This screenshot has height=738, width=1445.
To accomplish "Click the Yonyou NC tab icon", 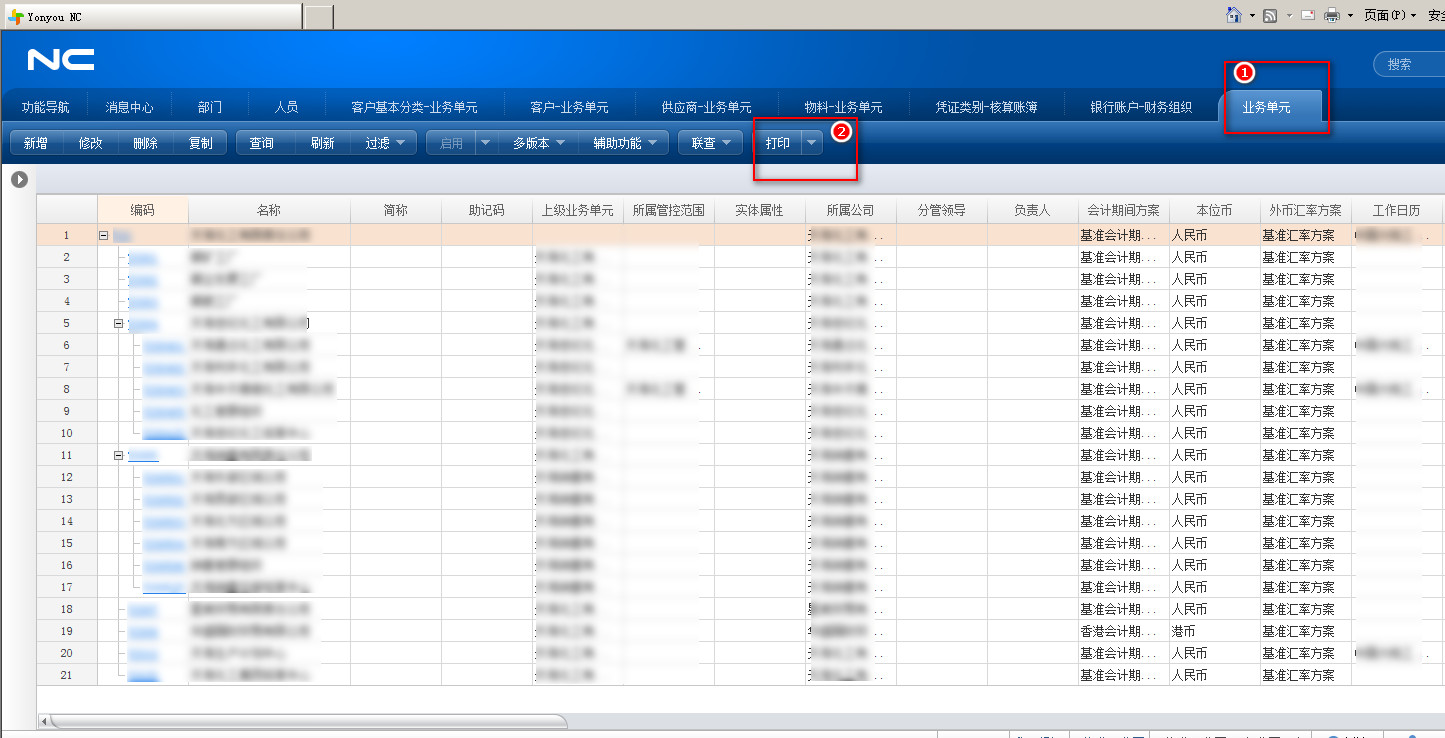I will click(x=16, y=17).
